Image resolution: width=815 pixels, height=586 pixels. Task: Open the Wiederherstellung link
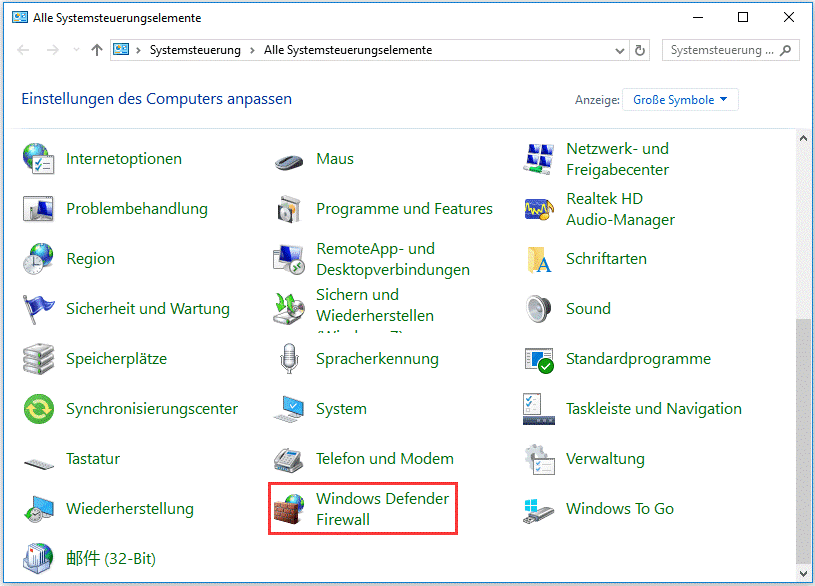coord(130,509)
